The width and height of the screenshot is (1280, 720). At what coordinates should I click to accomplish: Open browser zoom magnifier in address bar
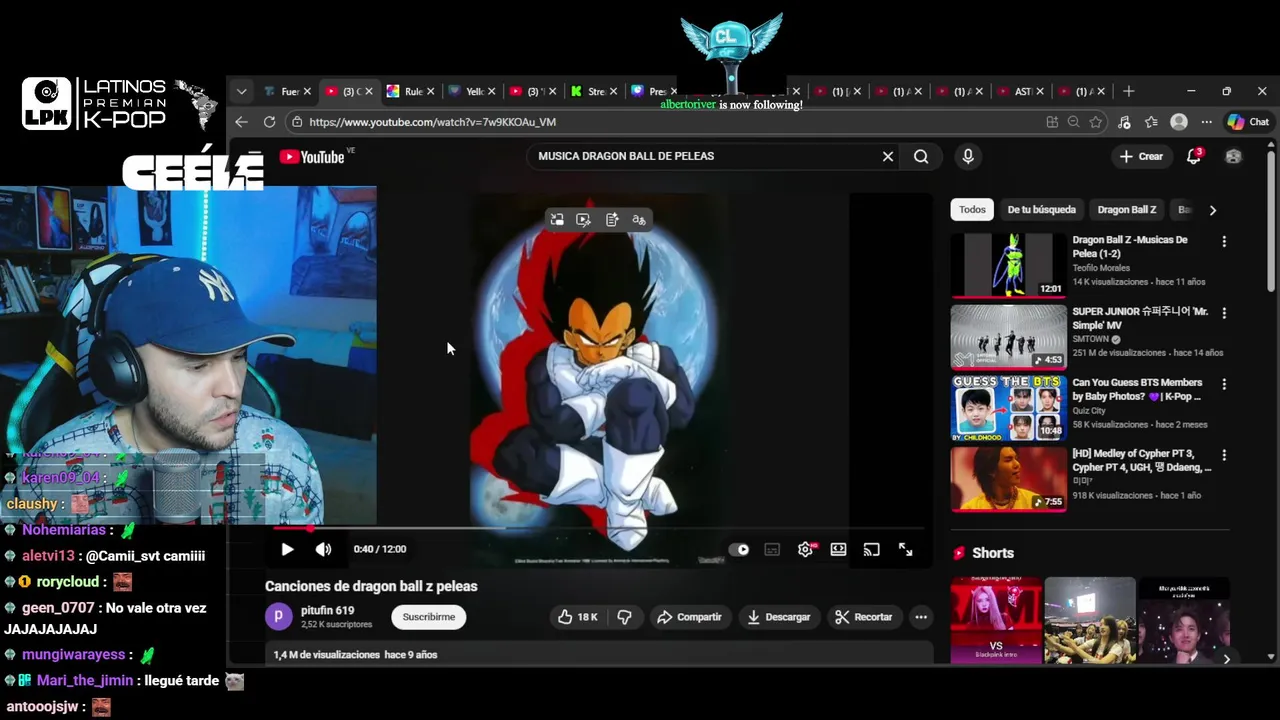point(1074,122)
